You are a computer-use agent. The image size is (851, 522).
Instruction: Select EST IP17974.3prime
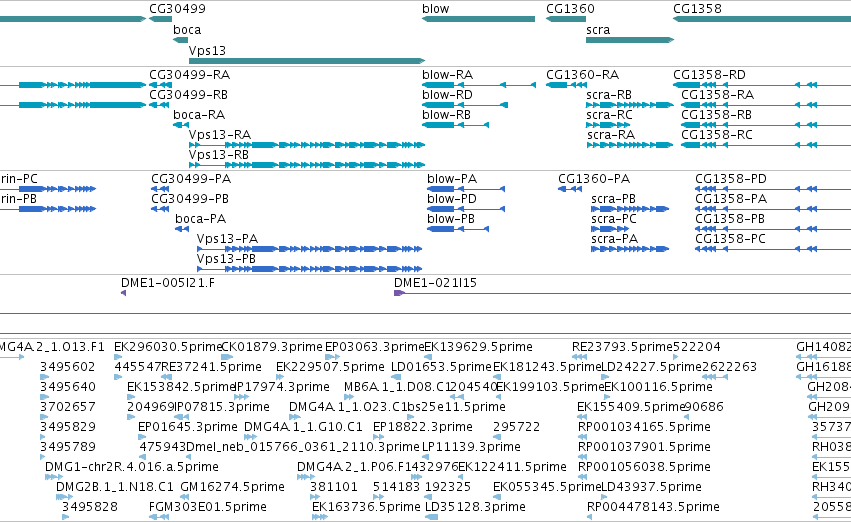pos(283,387)
